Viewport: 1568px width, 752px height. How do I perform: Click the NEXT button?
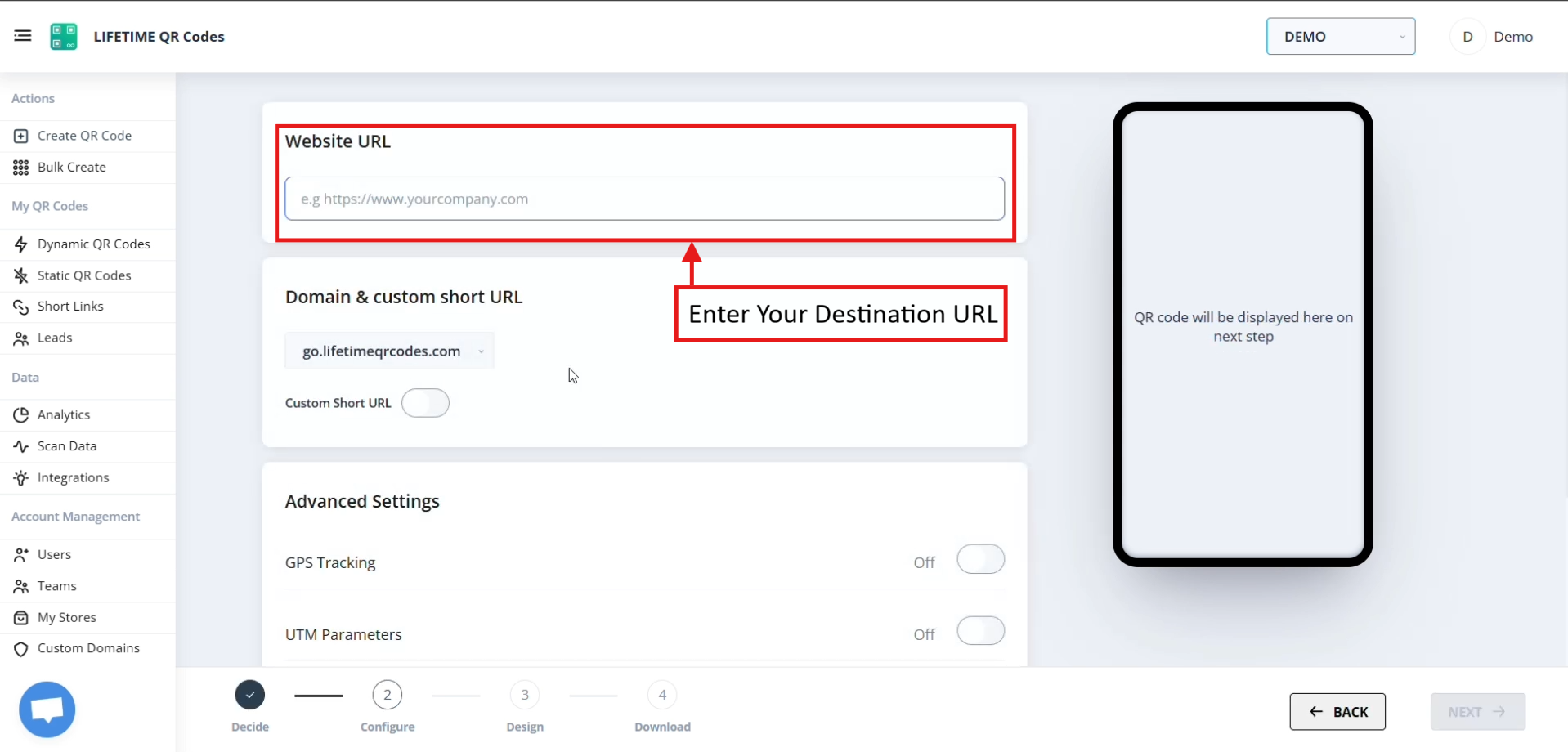tap(1476, 711)
